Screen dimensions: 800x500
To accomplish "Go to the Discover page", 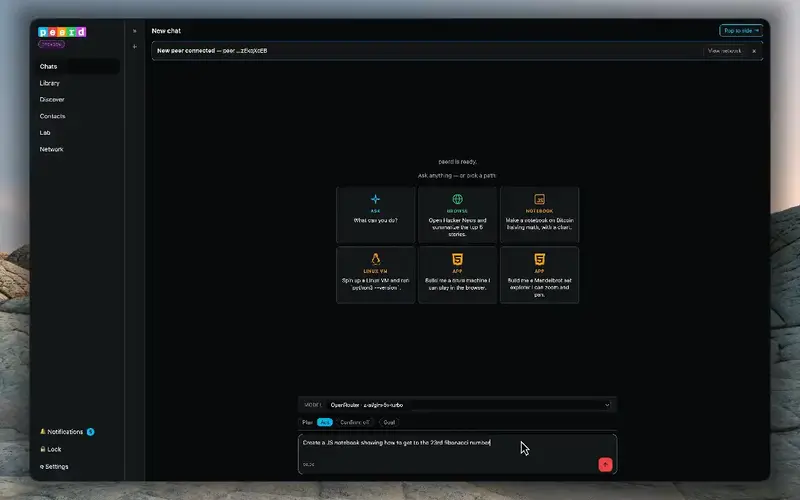I will pos(52,99).
